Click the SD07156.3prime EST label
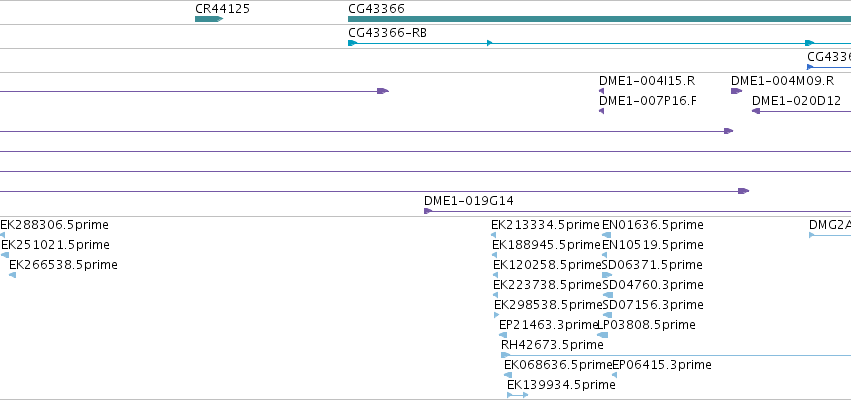 (653, 304)
